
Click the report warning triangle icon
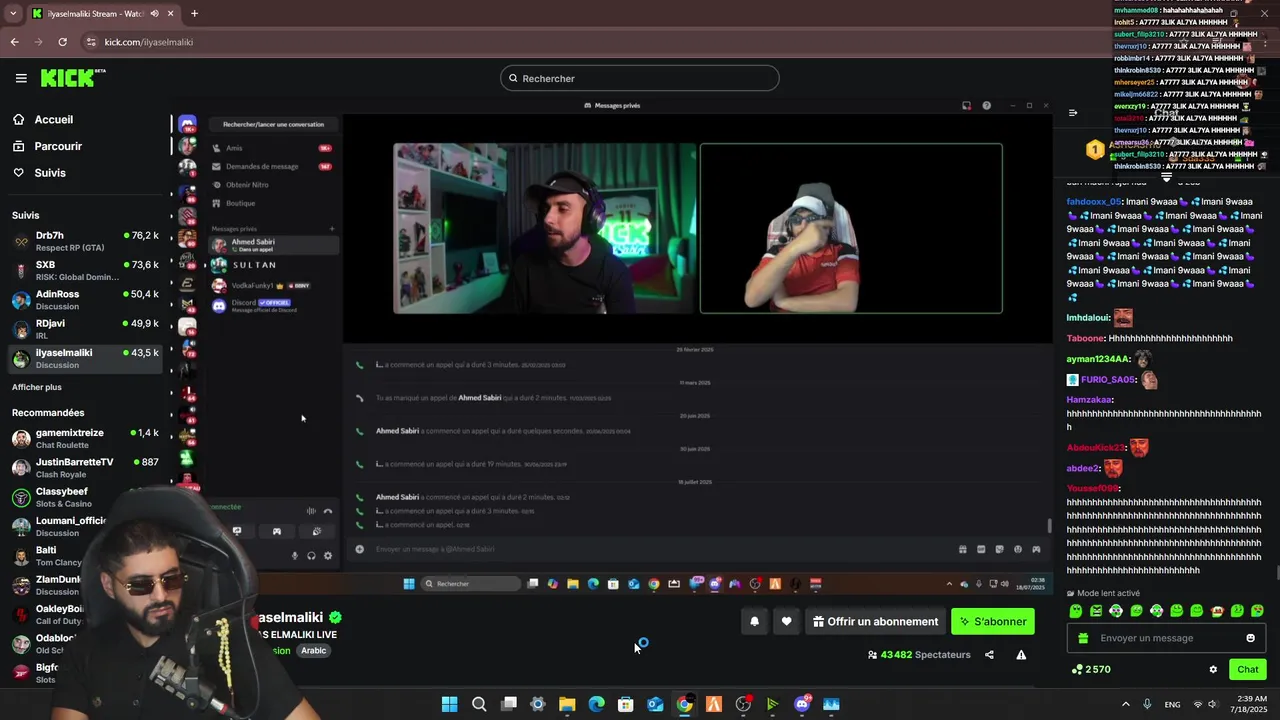(1021, 655)
